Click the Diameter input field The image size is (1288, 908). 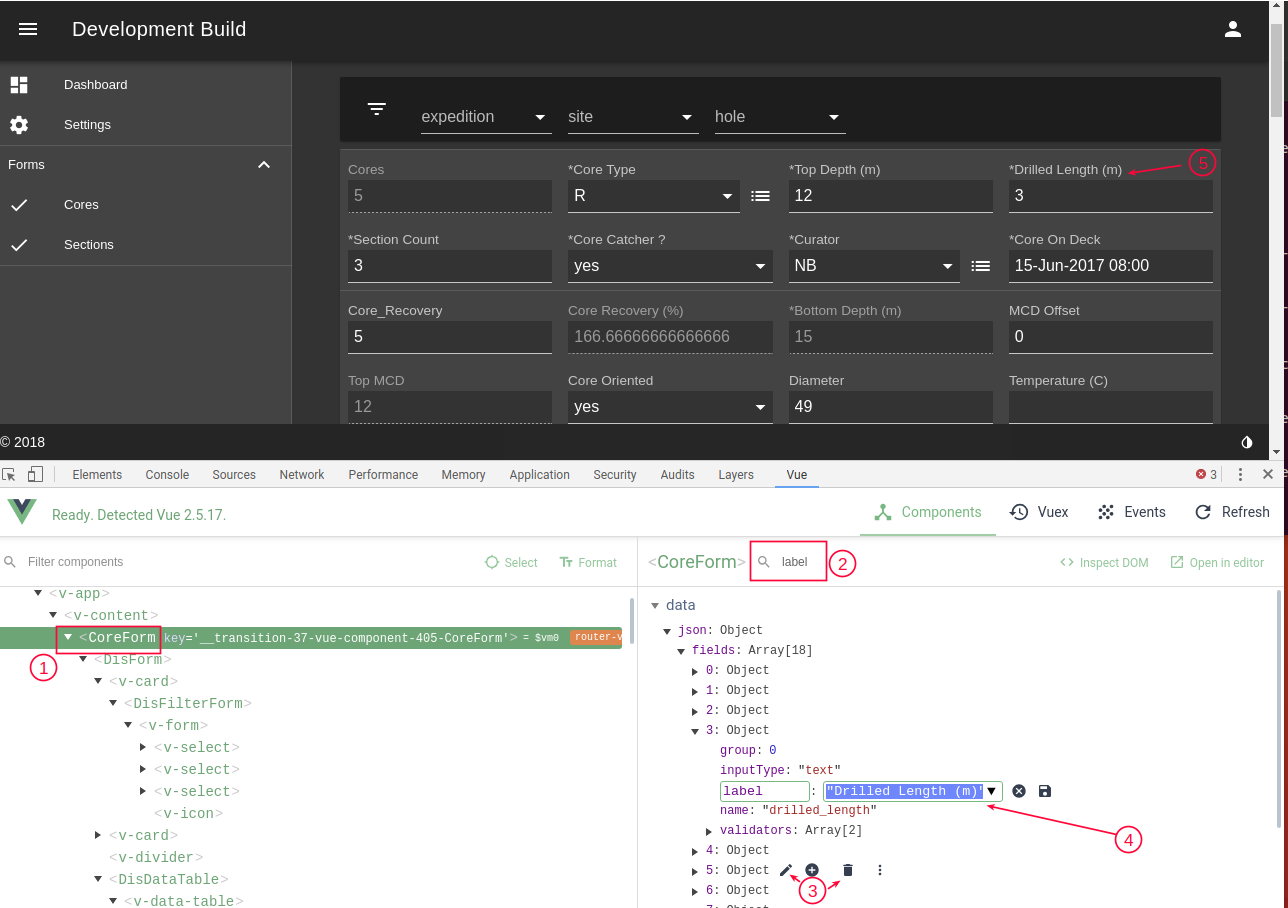[891, 407]
